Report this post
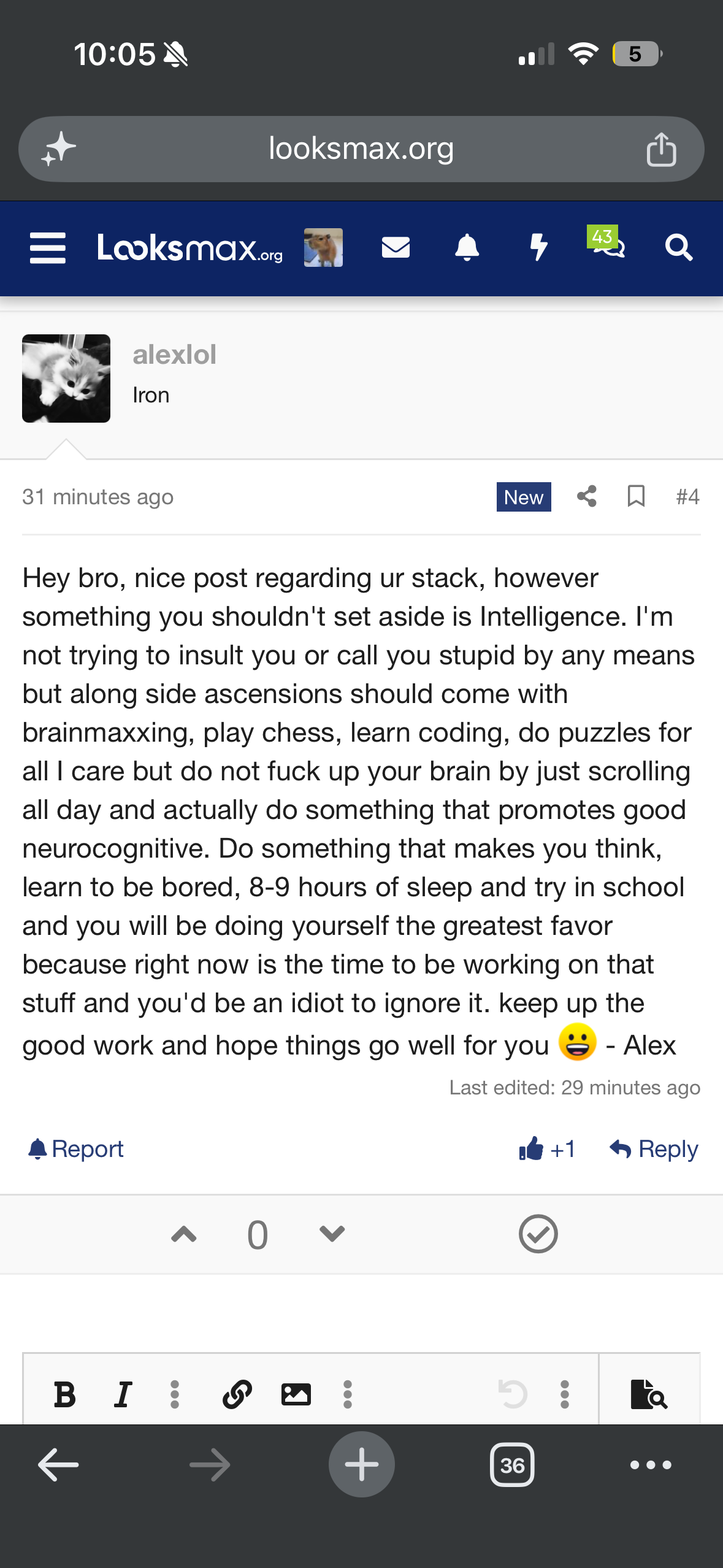The image size is (723, 1568). click(76, 1149)
